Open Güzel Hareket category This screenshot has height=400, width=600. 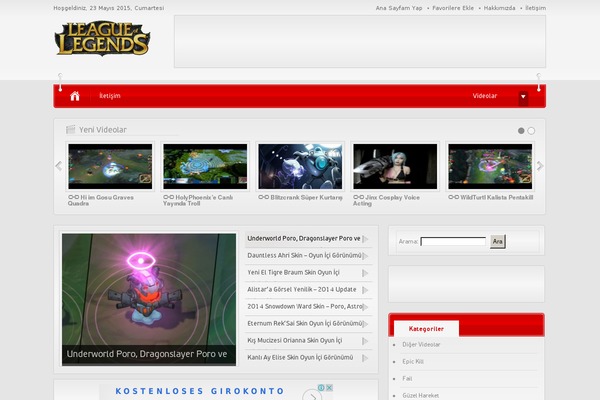click(420, 395)
